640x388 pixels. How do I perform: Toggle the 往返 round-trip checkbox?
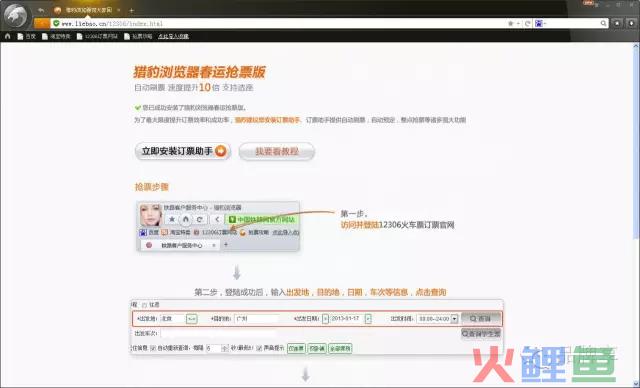click(x=144, y=305)
